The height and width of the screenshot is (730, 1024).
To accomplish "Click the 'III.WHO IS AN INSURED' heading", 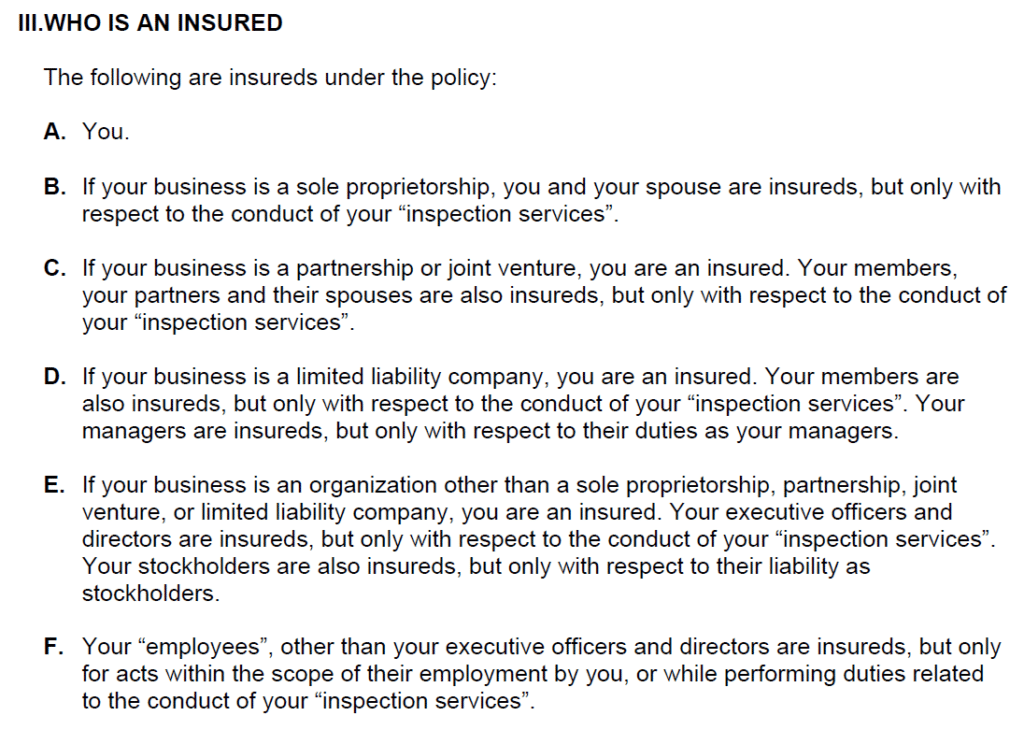I will click(150, 23).
